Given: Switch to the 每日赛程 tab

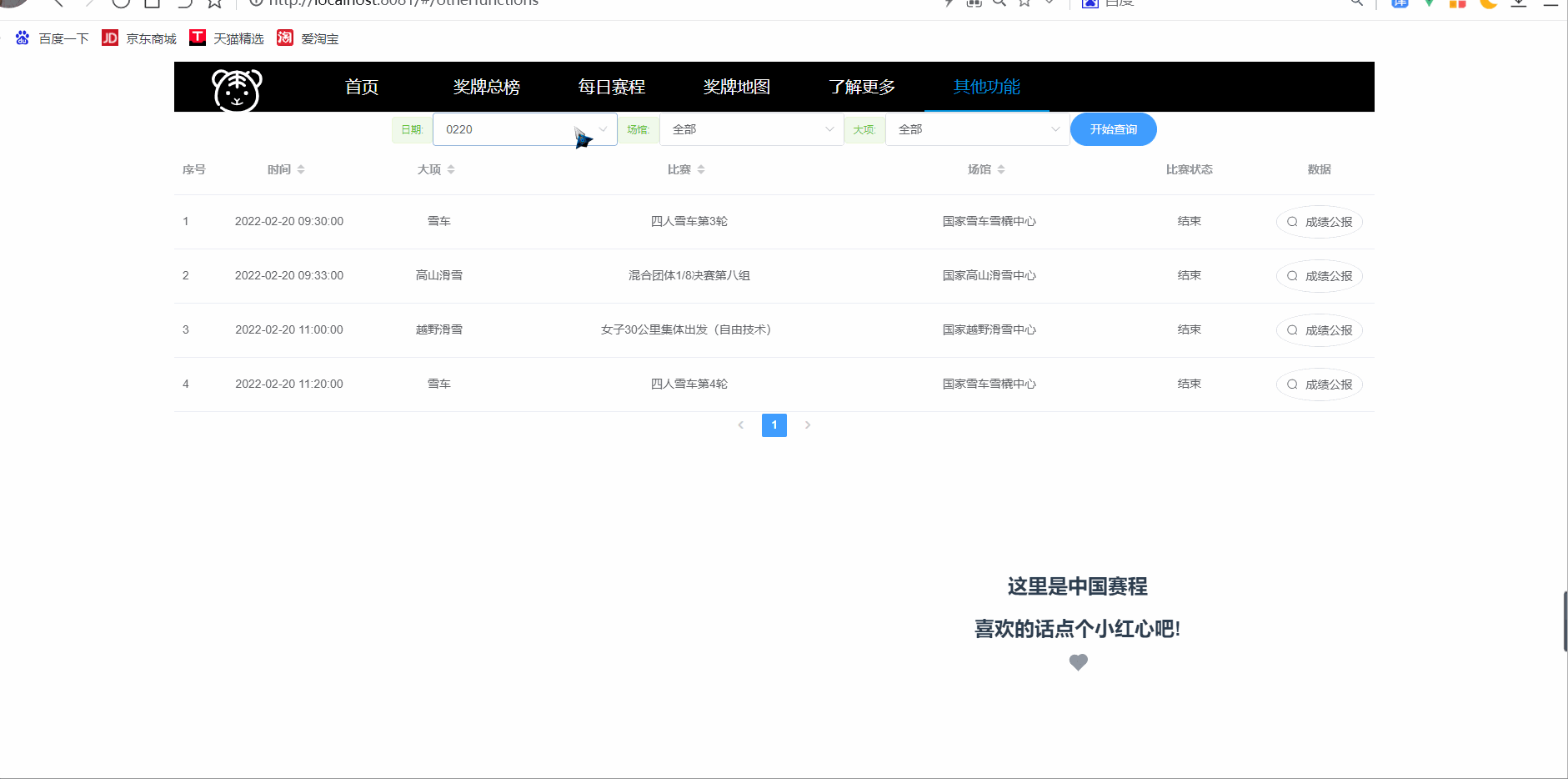Looking at the screenshot, I should 612,86.
